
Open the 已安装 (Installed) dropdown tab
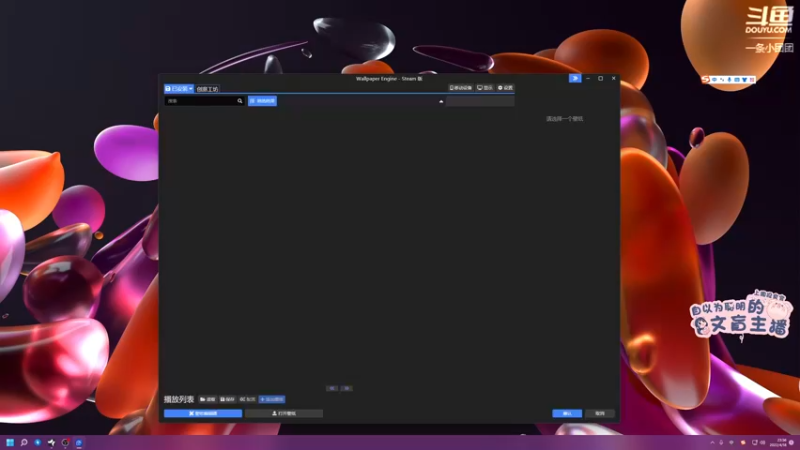pyautogui.click(x=179, y=89)
